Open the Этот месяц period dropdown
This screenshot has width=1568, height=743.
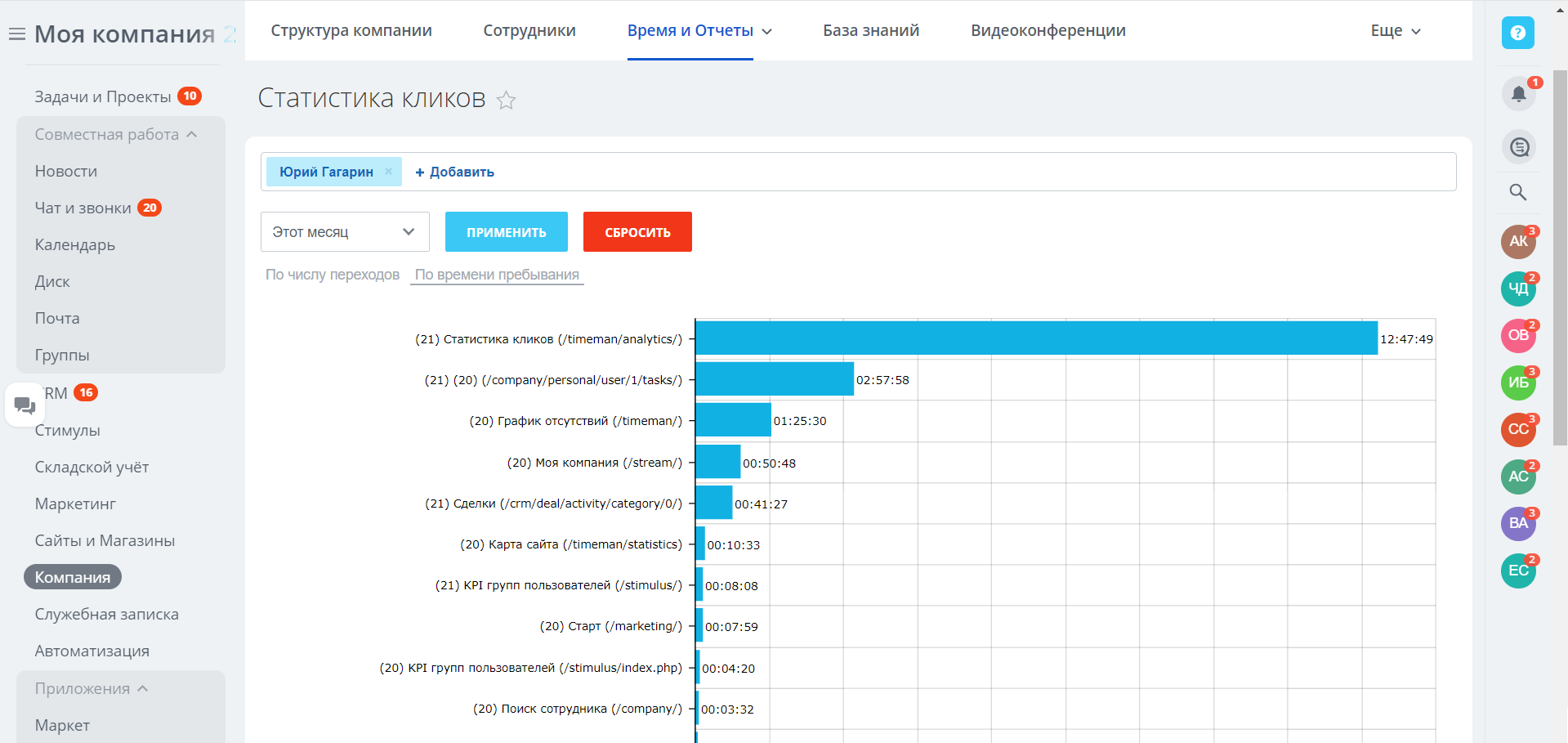(x=345, y=232)
